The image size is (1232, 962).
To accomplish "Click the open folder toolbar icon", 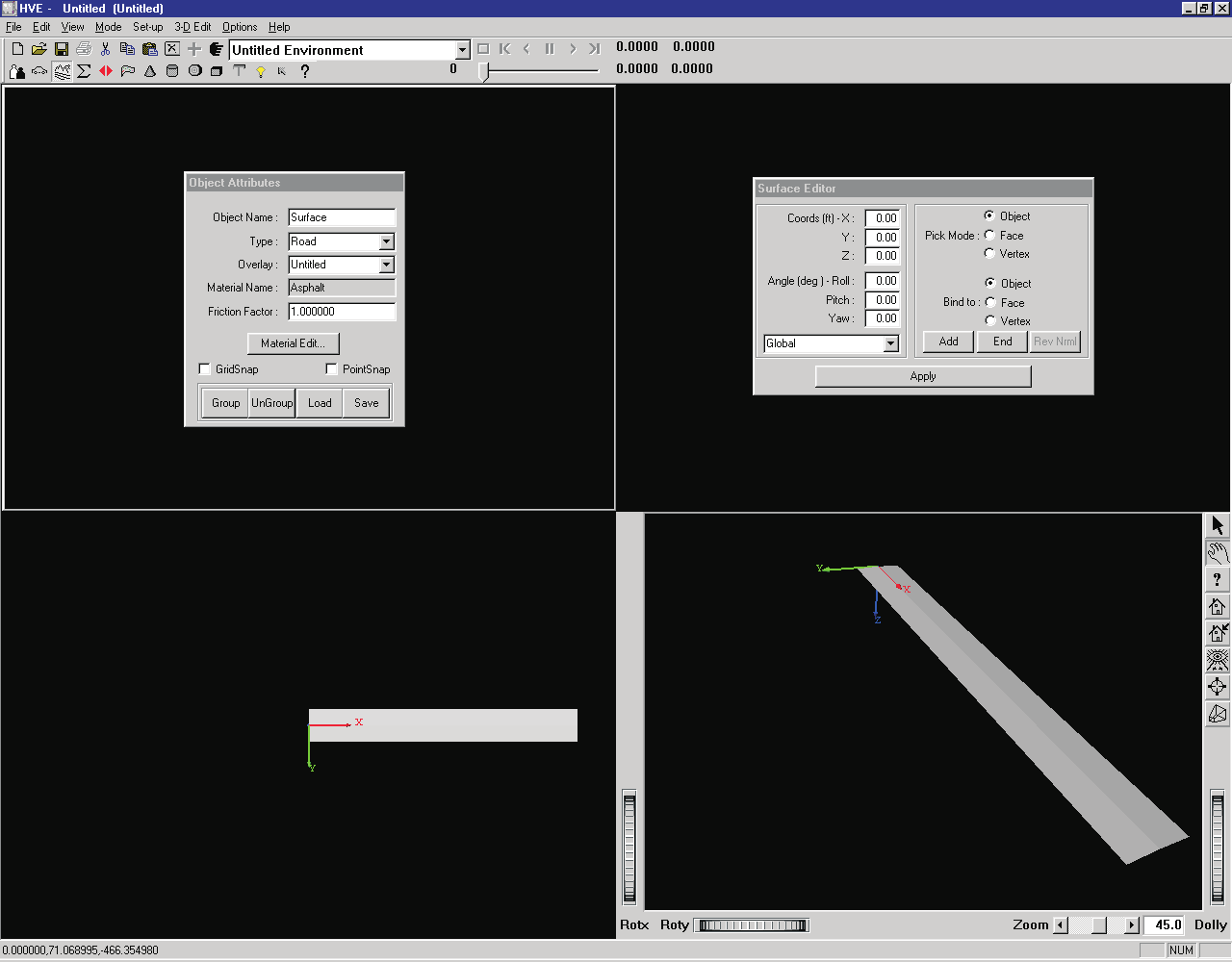I will click(x=39, y=49).
